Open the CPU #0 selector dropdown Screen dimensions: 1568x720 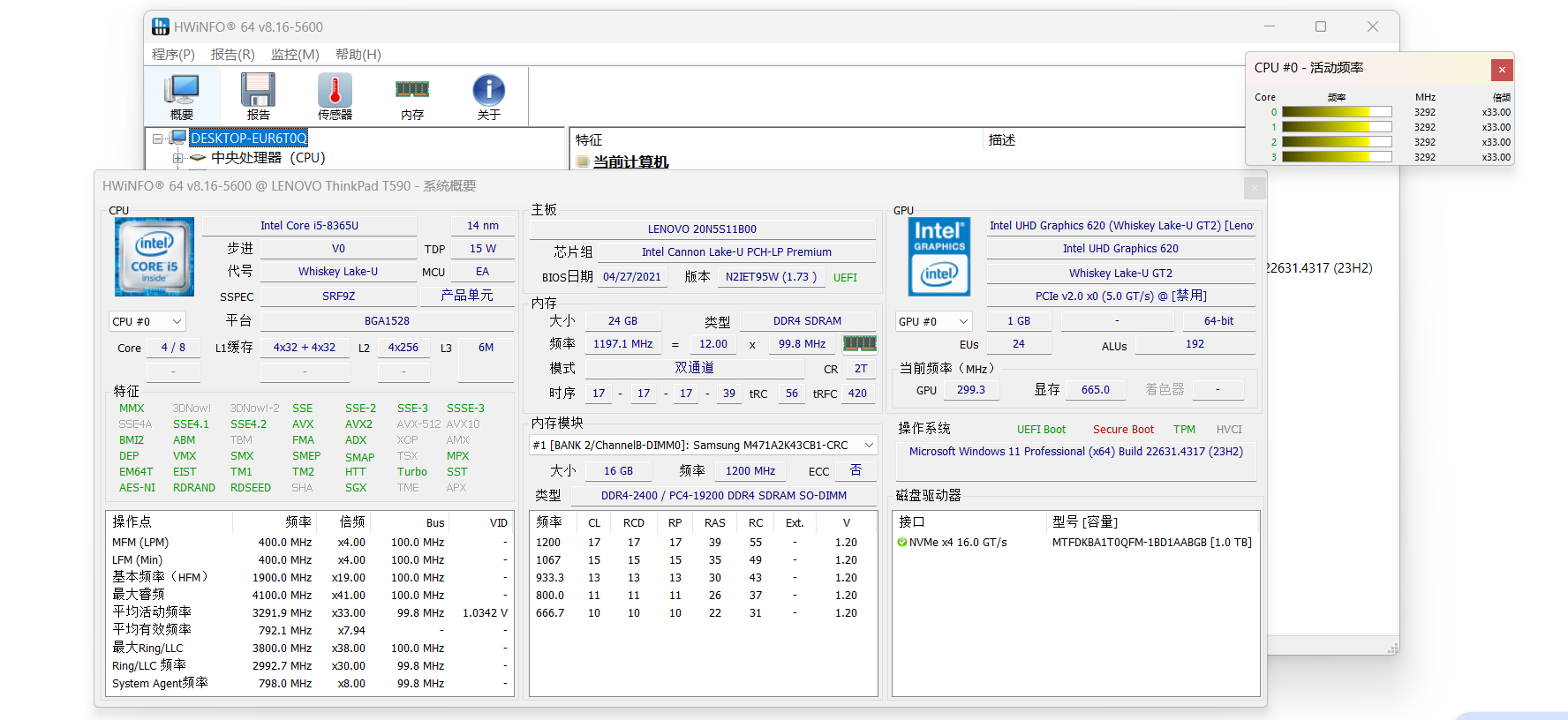[x=147, y=321]
